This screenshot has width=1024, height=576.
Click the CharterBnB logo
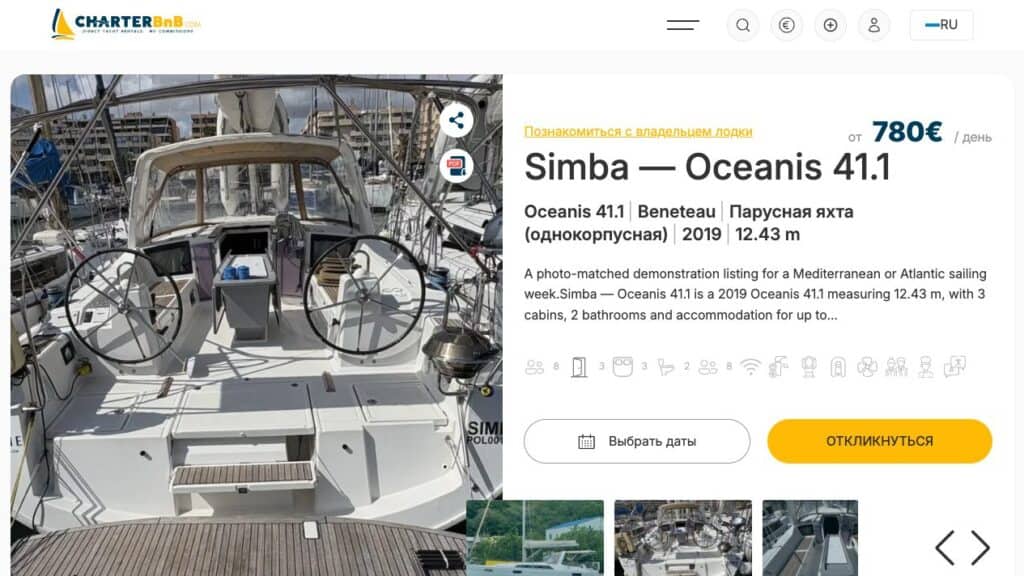click(126, 24)
